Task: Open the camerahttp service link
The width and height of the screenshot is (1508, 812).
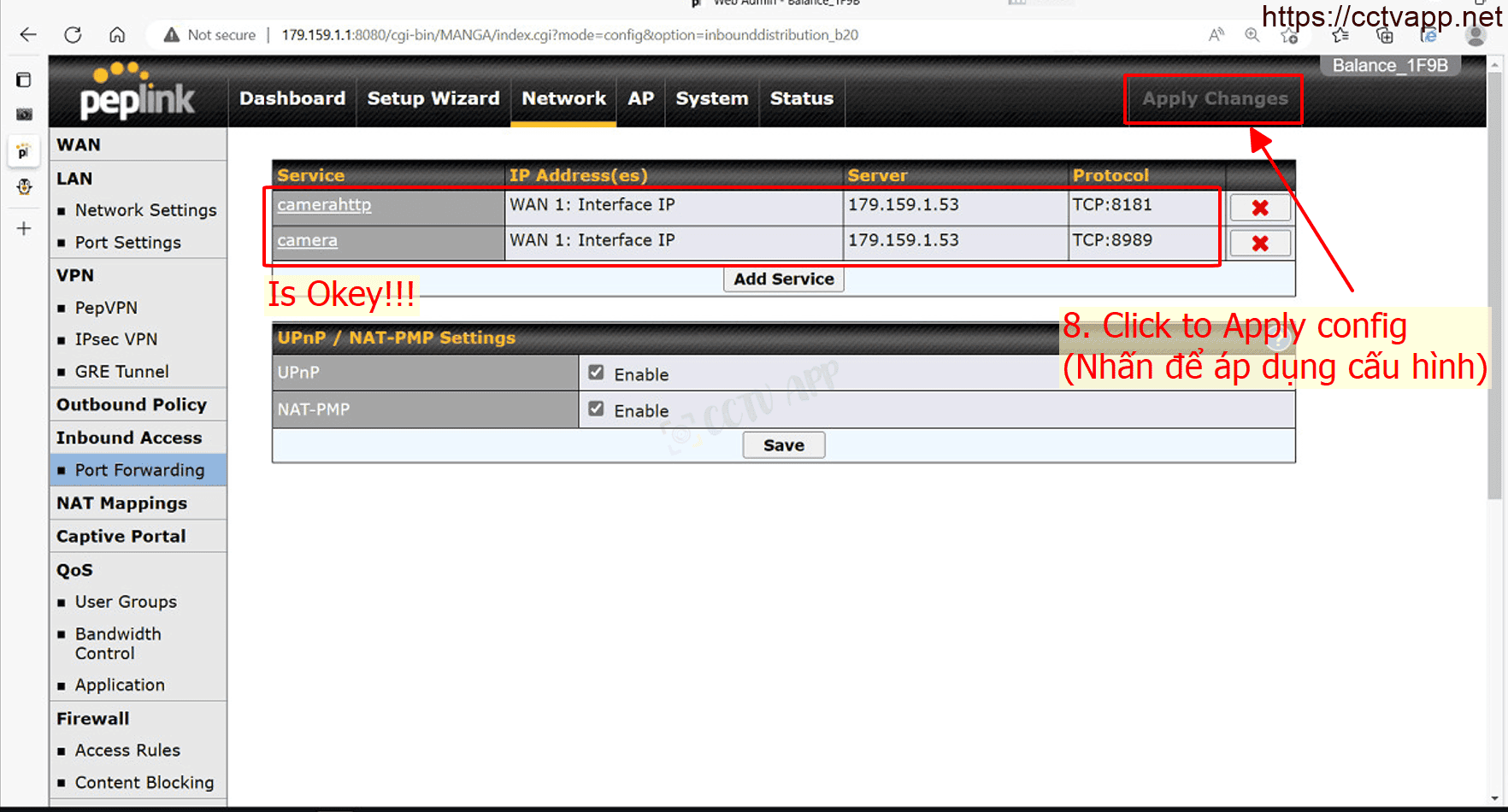Action: [324, 205]
